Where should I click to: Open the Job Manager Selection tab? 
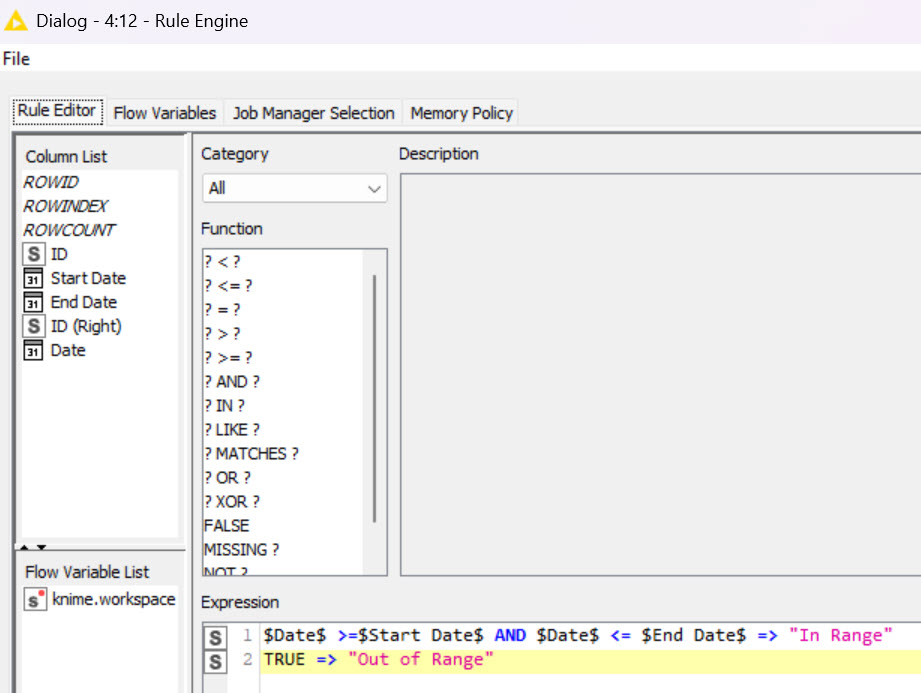(313, 113)
